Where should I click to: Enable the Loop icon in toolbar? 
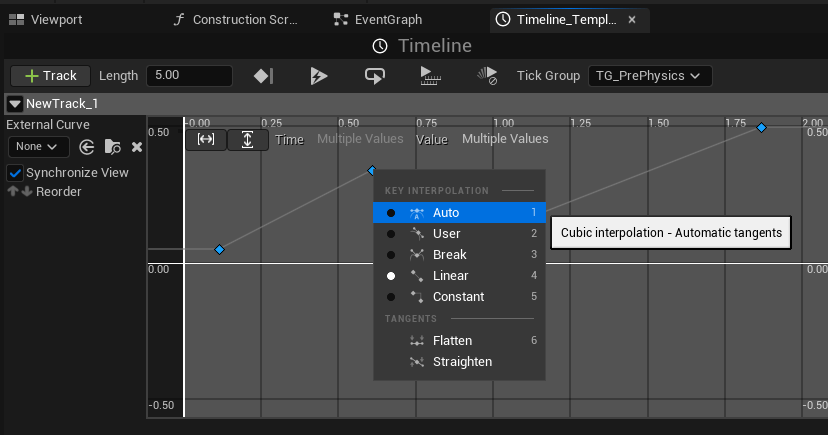375,76
